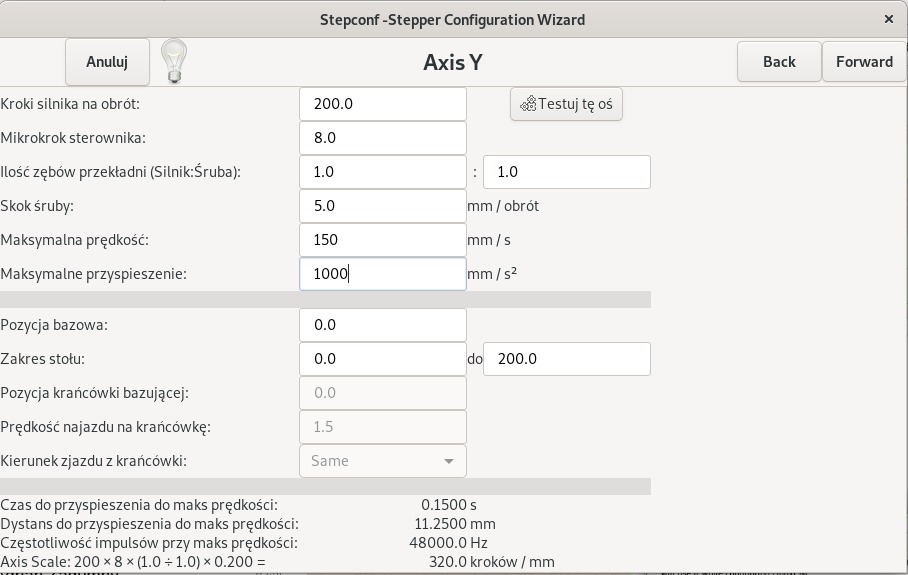Edit the Pozycja bazowa field
This screenshot has width=908, height=575.
383,325
